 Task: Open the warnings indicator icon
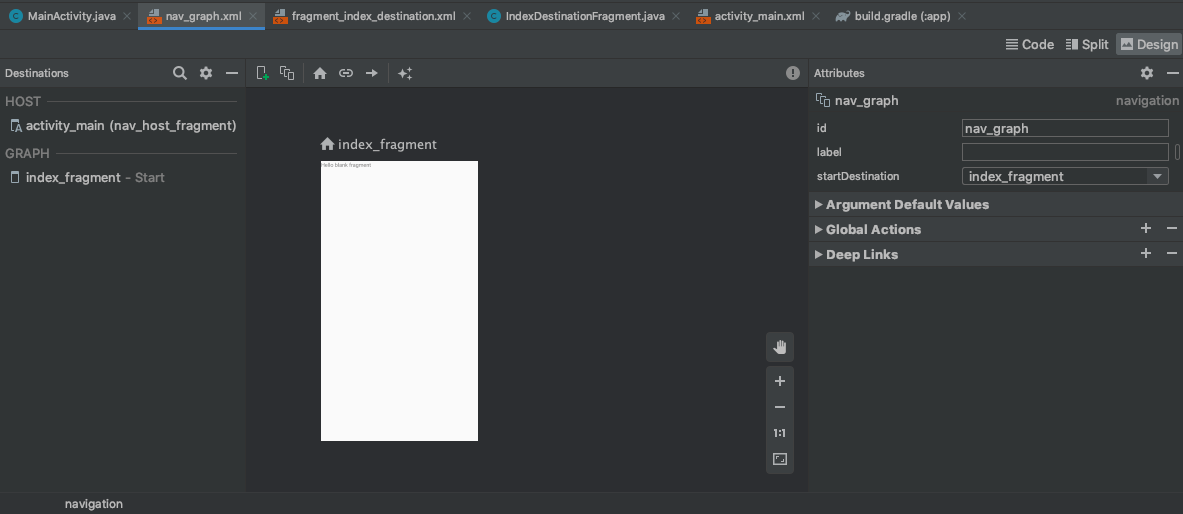coord(792,73)
